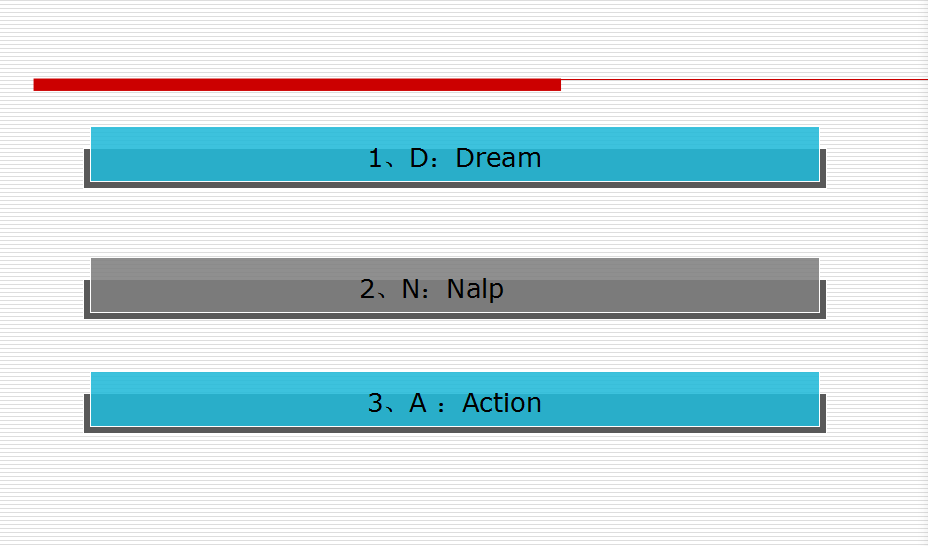Click the number "3" in the Action bar
The image size is (928, 546).
376,403
